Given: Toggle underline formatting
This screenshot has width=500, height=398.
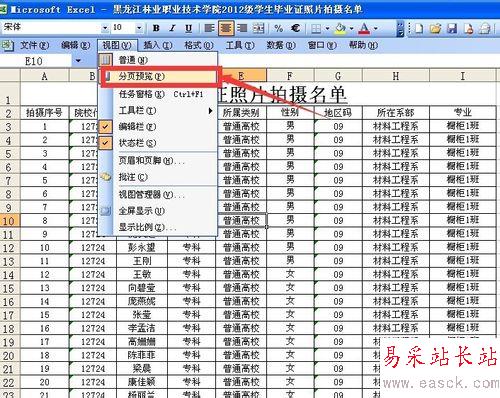Looking at the screenshot, I should (x=188, y=28).
